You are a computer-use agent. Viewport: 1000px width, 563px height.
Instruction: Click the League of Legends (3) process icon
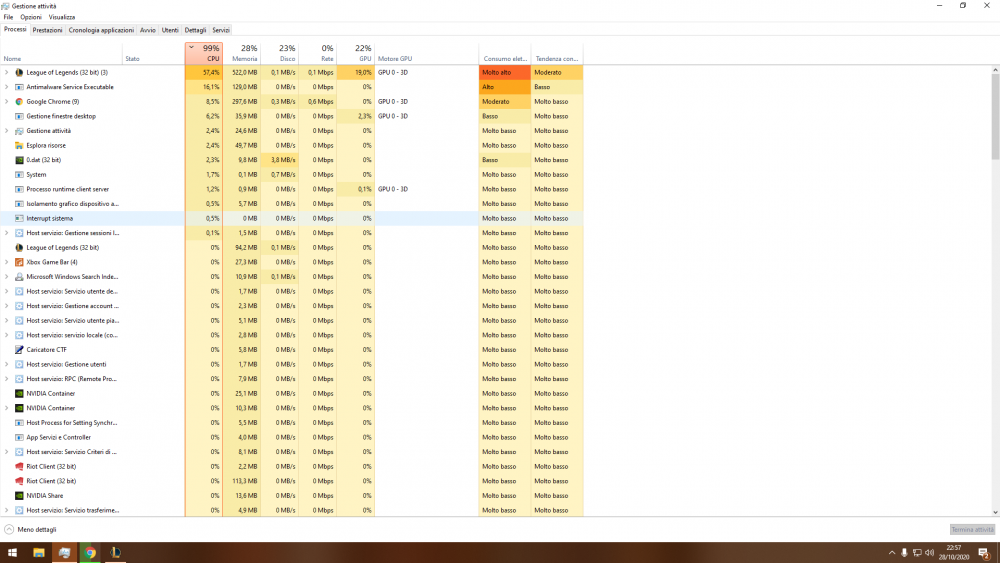click(19, 73)
